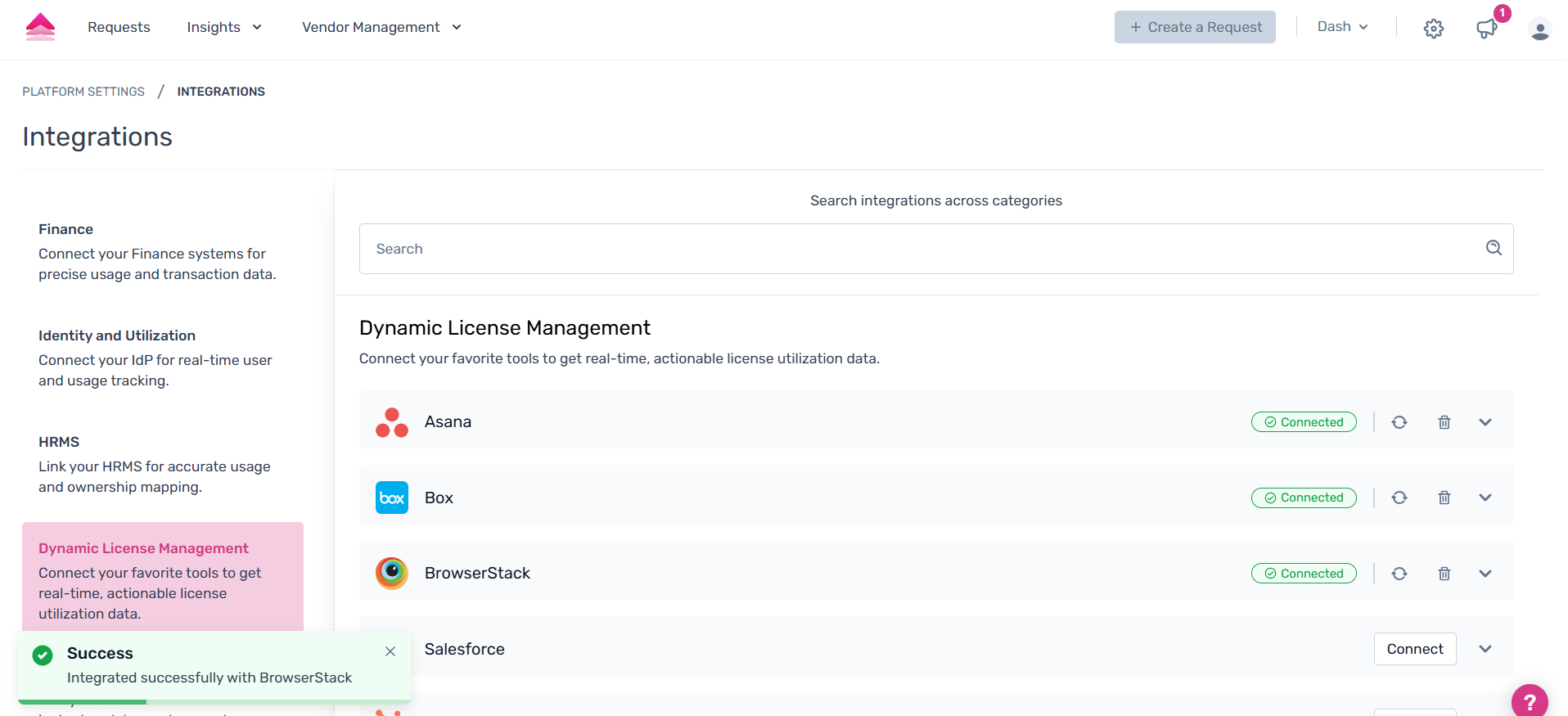The width and height of the screenshot is (1568, 716).
Task: Click the Dynamic License Management section heading
Action: pos(505,328)
